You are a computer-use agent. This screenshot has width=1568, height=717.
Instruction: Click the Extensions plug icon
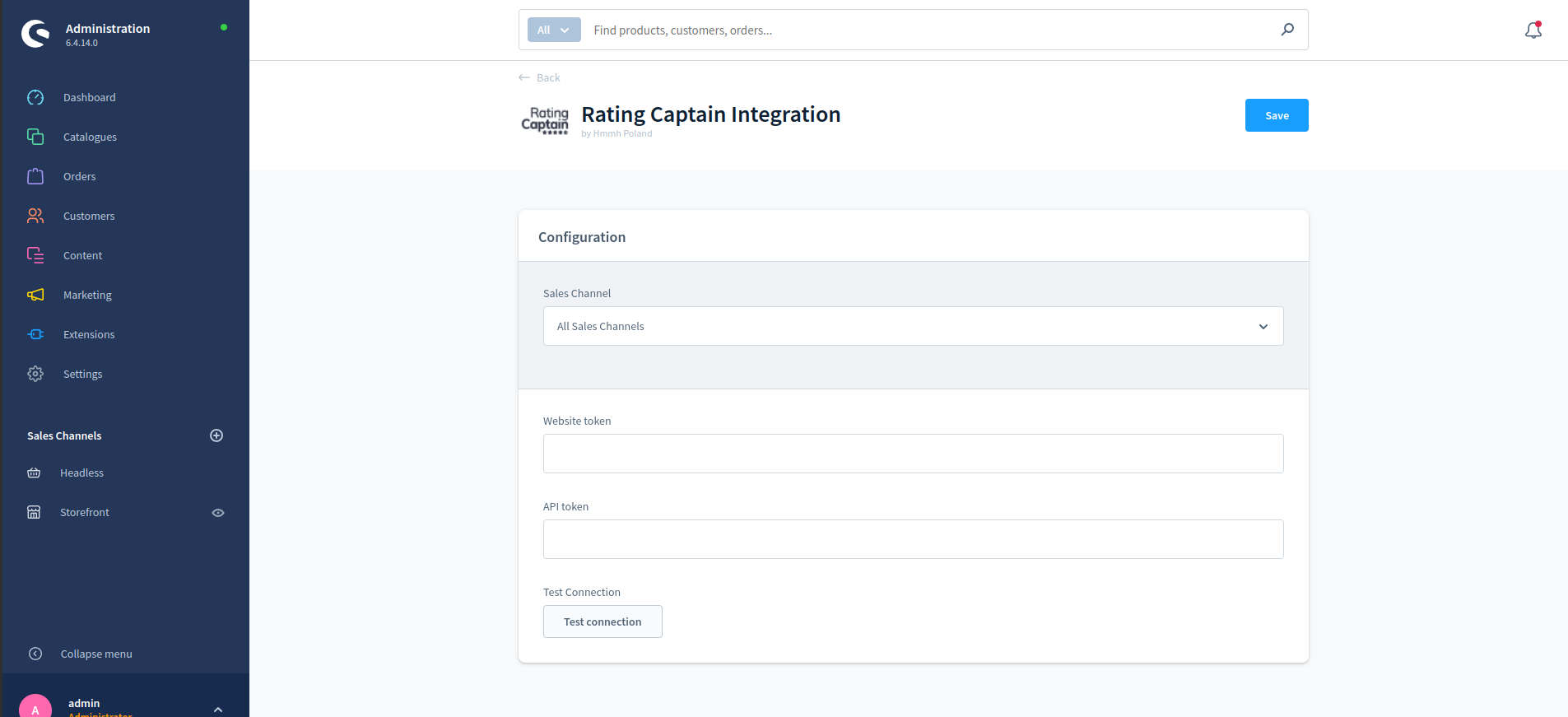35,334
